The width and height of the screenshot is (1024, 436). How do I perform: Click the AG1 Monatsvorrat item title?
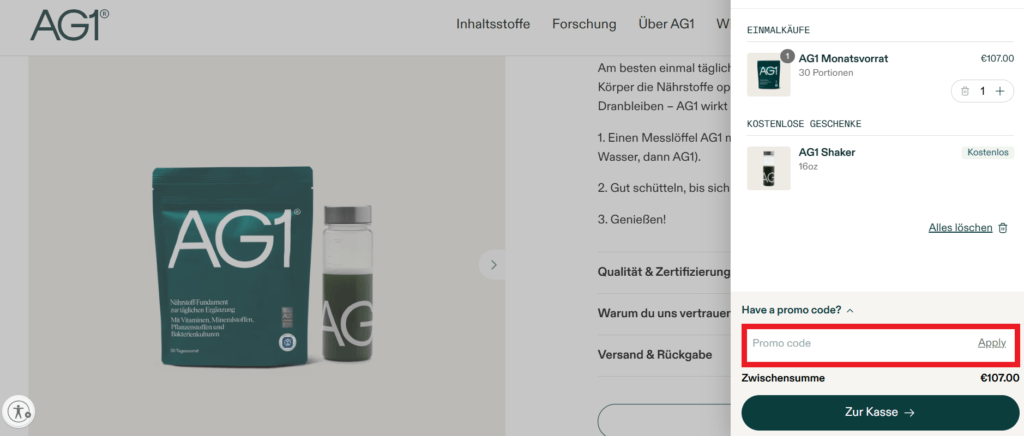pyautogui.click(x=843, y=59)
